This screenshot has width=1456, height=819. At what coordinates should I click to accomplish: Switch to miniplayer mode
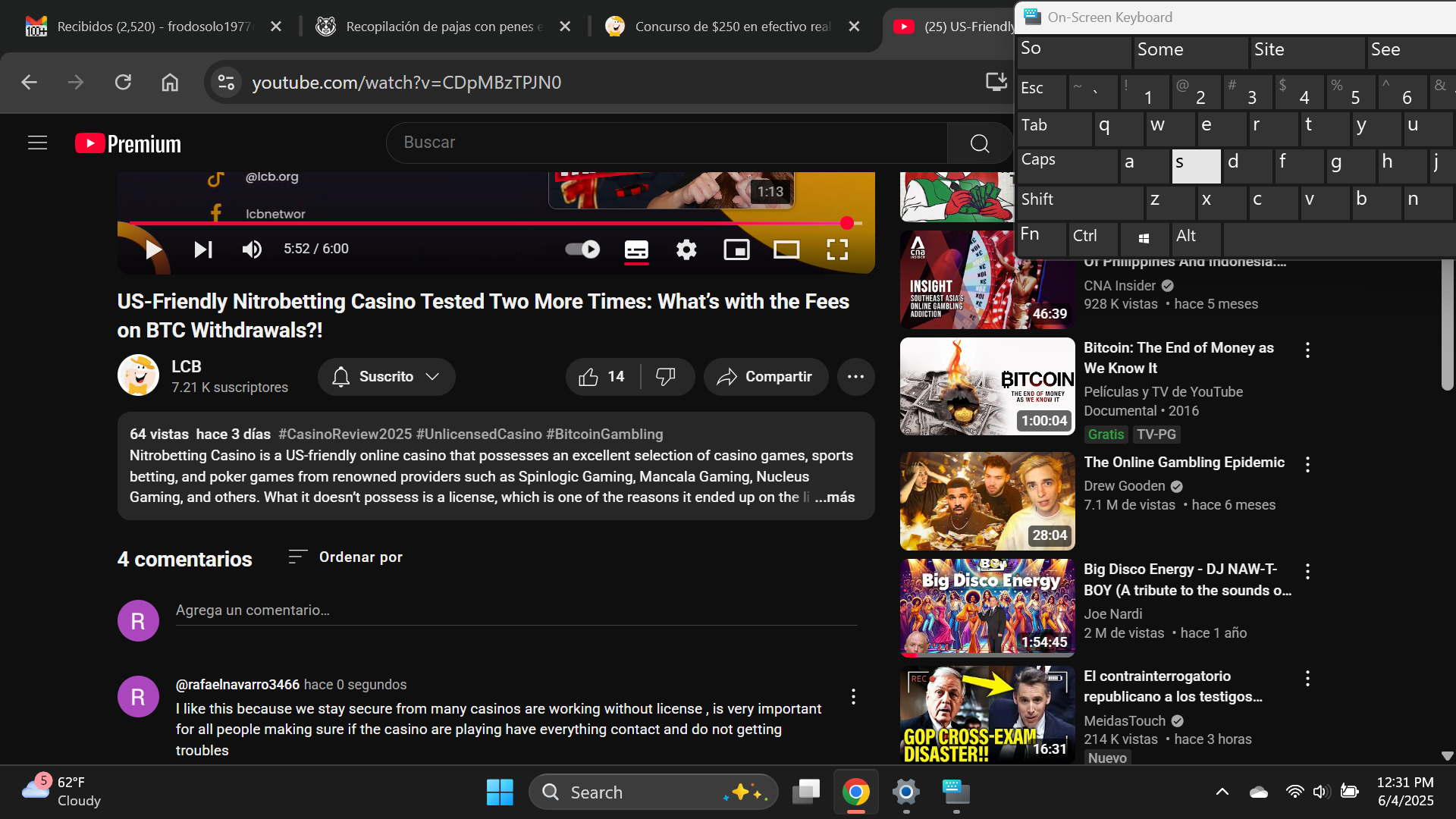pos(736,249)
